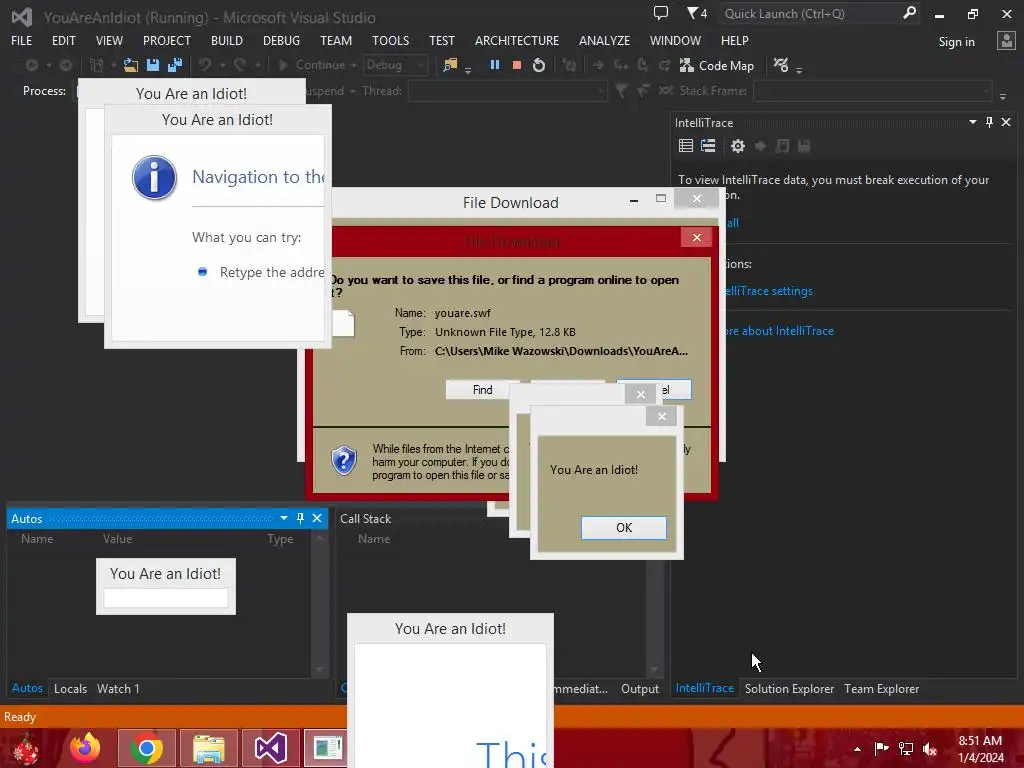Click the New Project toolbar icon
This screenshot has height=768, width=1024.
pos(96,65)
